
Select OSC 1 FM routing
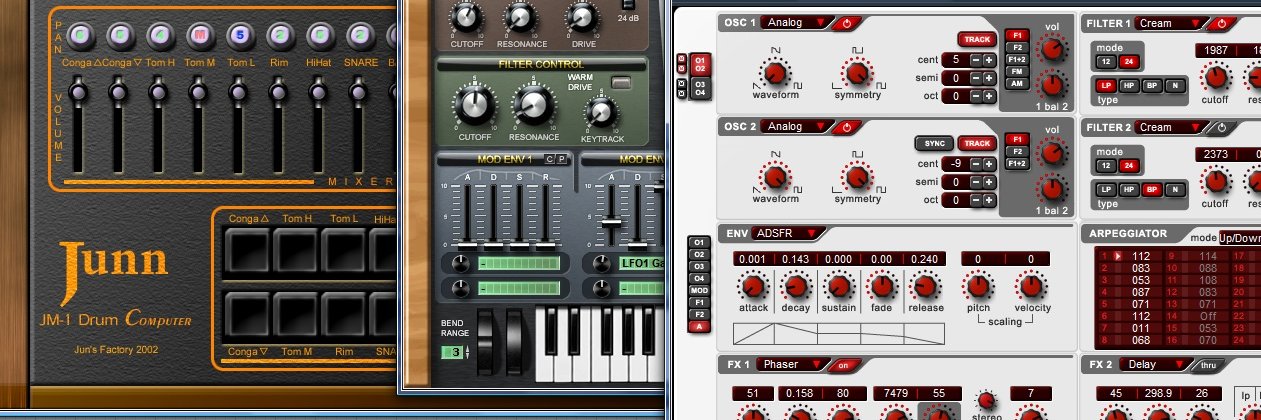pyautogui.click(x=1018, y=71)
